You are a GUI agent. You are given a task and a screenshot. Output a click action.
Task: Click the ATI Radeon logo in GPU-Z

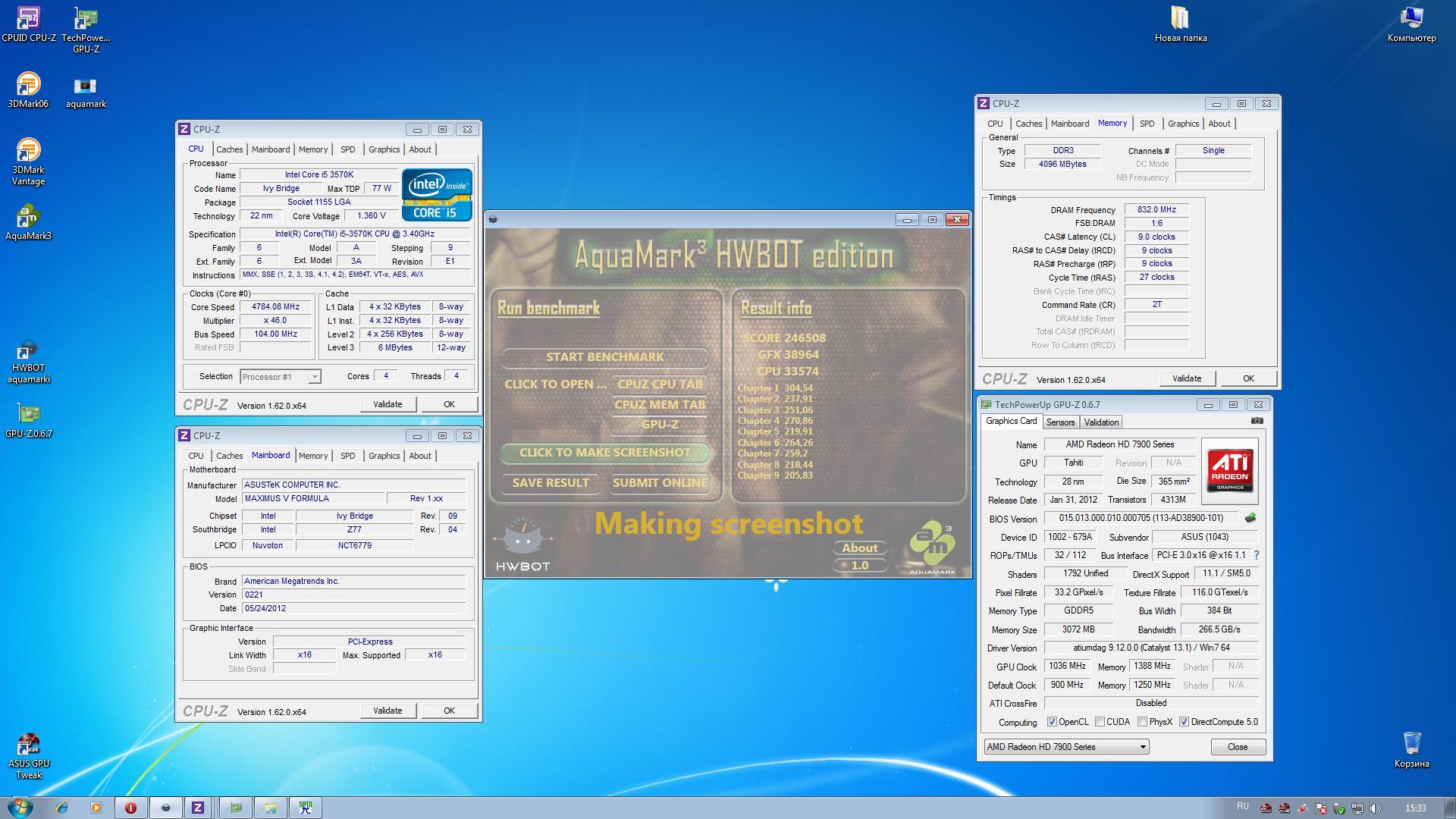[1229, 471]
